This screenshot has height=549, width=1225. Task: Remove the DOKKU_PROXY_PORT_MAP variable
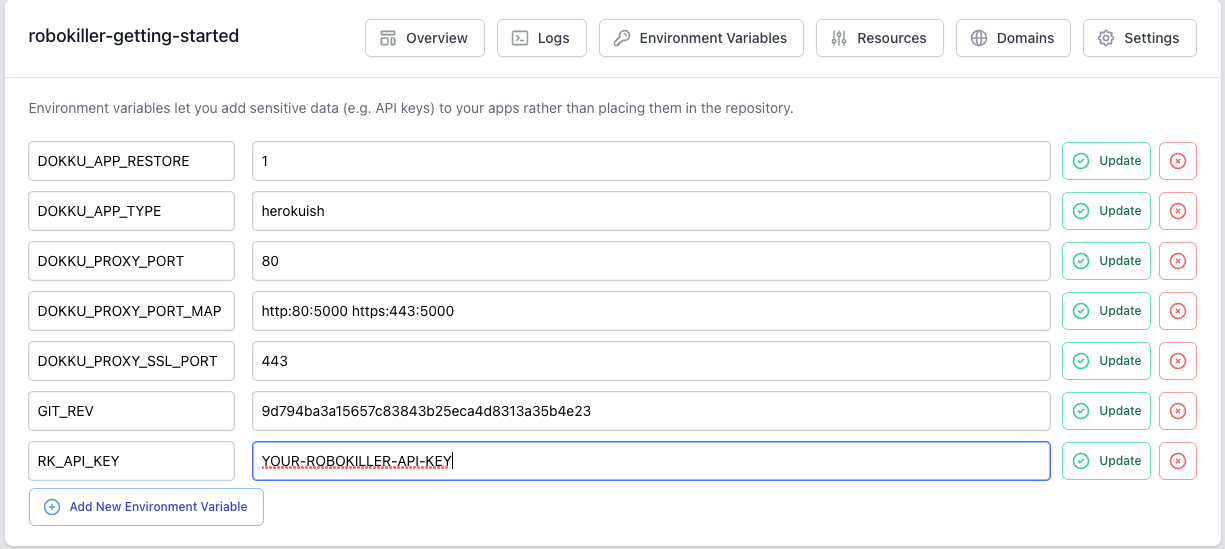pos(1177,311)
